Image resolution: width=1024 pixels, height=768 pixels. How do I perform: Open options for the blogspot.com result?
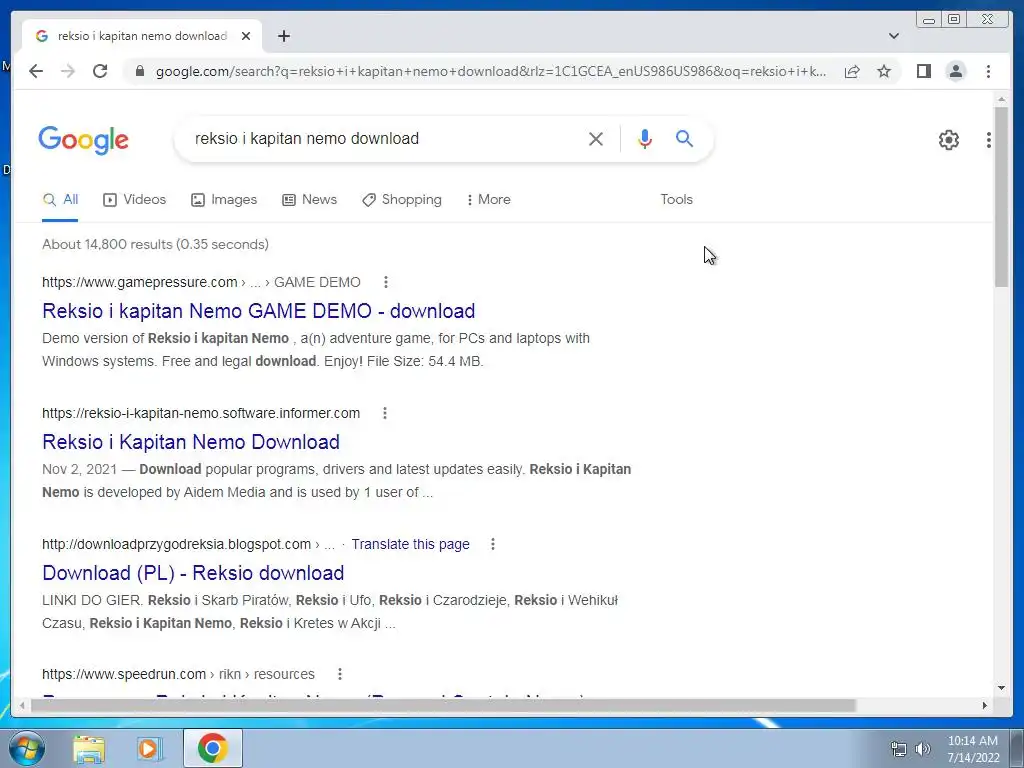[x=493, y=544]
